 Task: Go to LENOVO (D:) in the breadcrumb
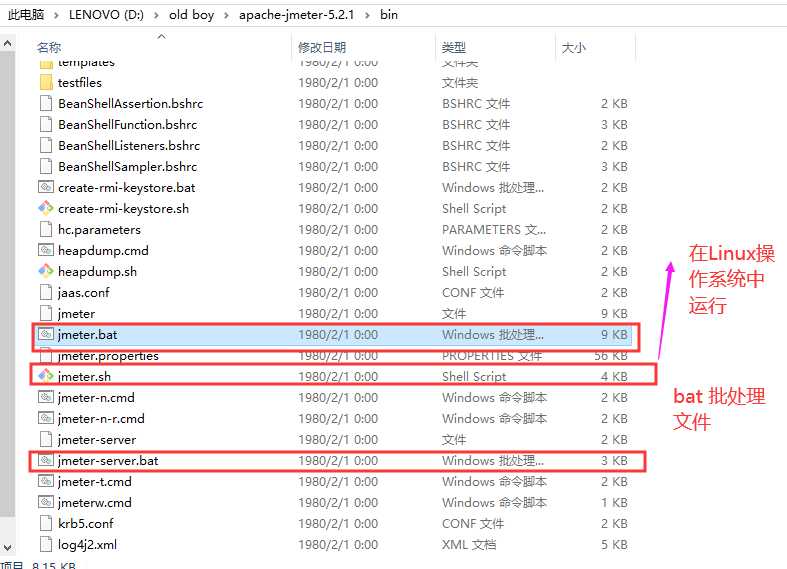coord(106,15)
